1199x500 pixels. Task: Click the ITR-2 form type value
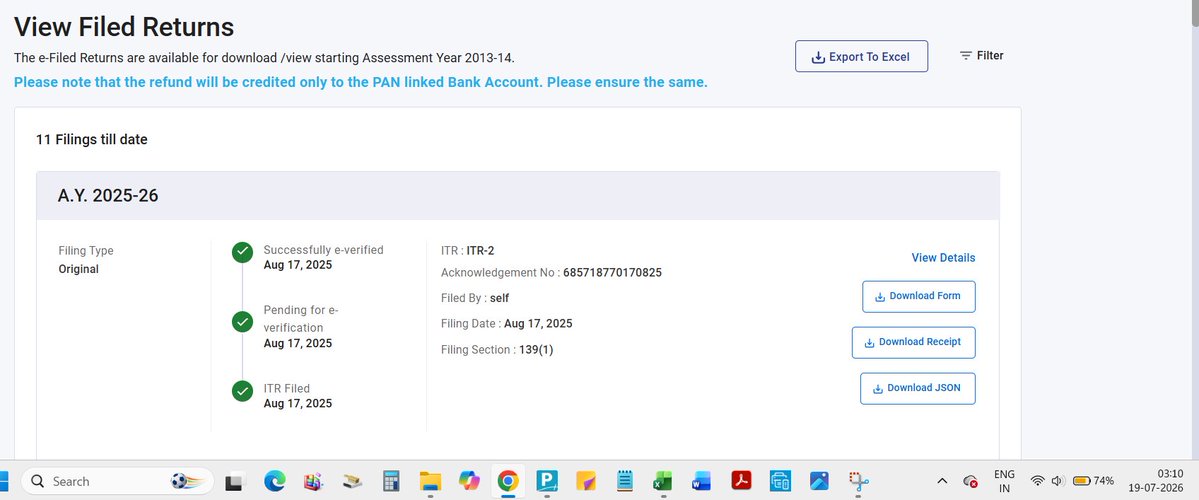tap(480, 250)
